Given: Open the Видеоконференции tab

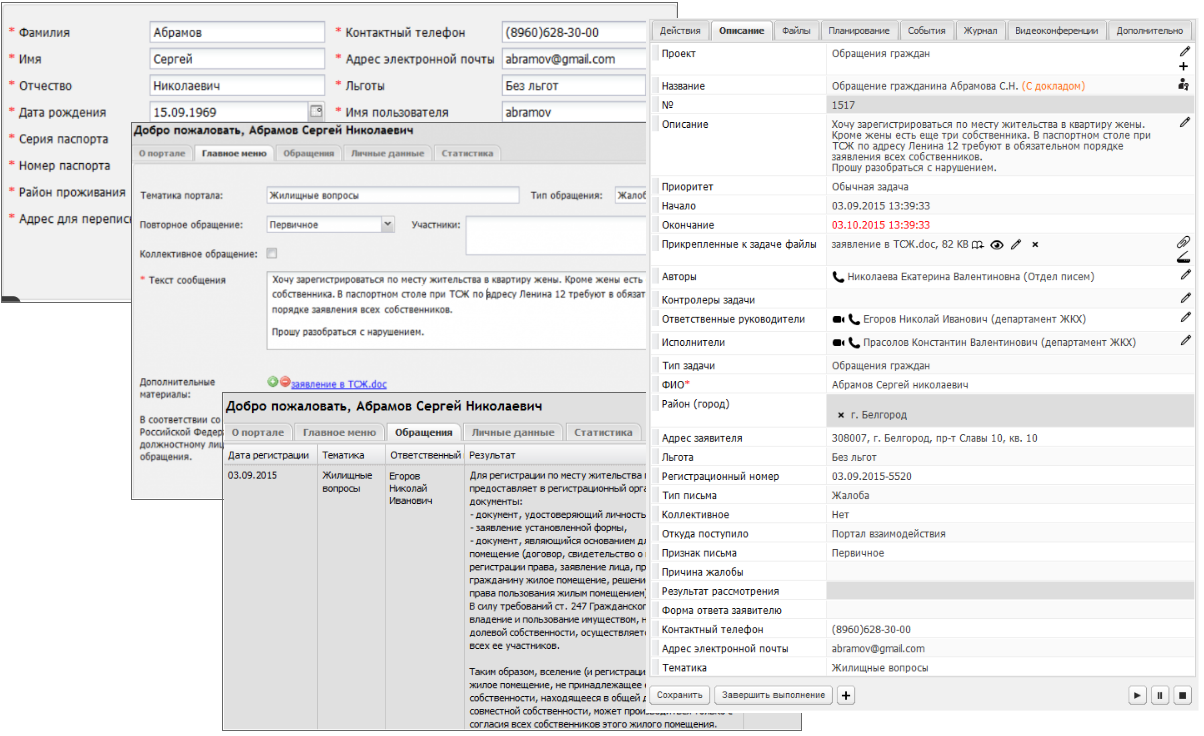Looking at the screenshot, I should point(1056,31).
